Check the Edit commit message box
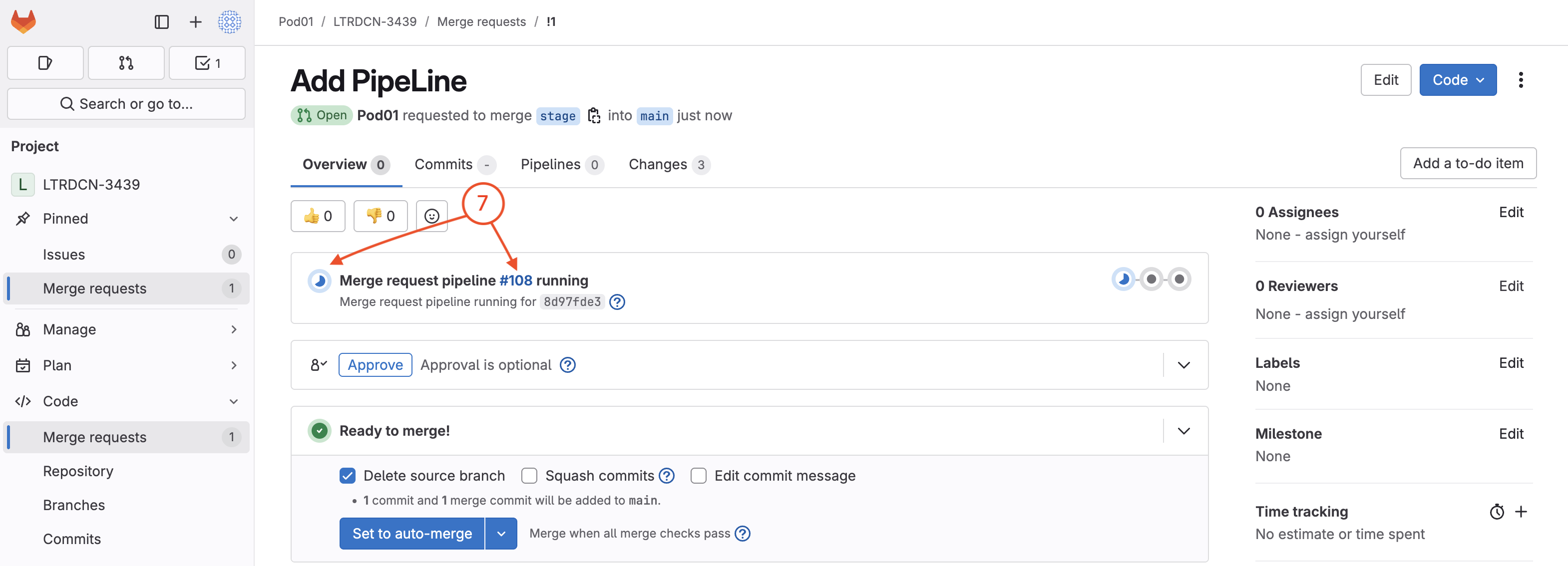Screen dimensions: 1568x566 [698, 476]
